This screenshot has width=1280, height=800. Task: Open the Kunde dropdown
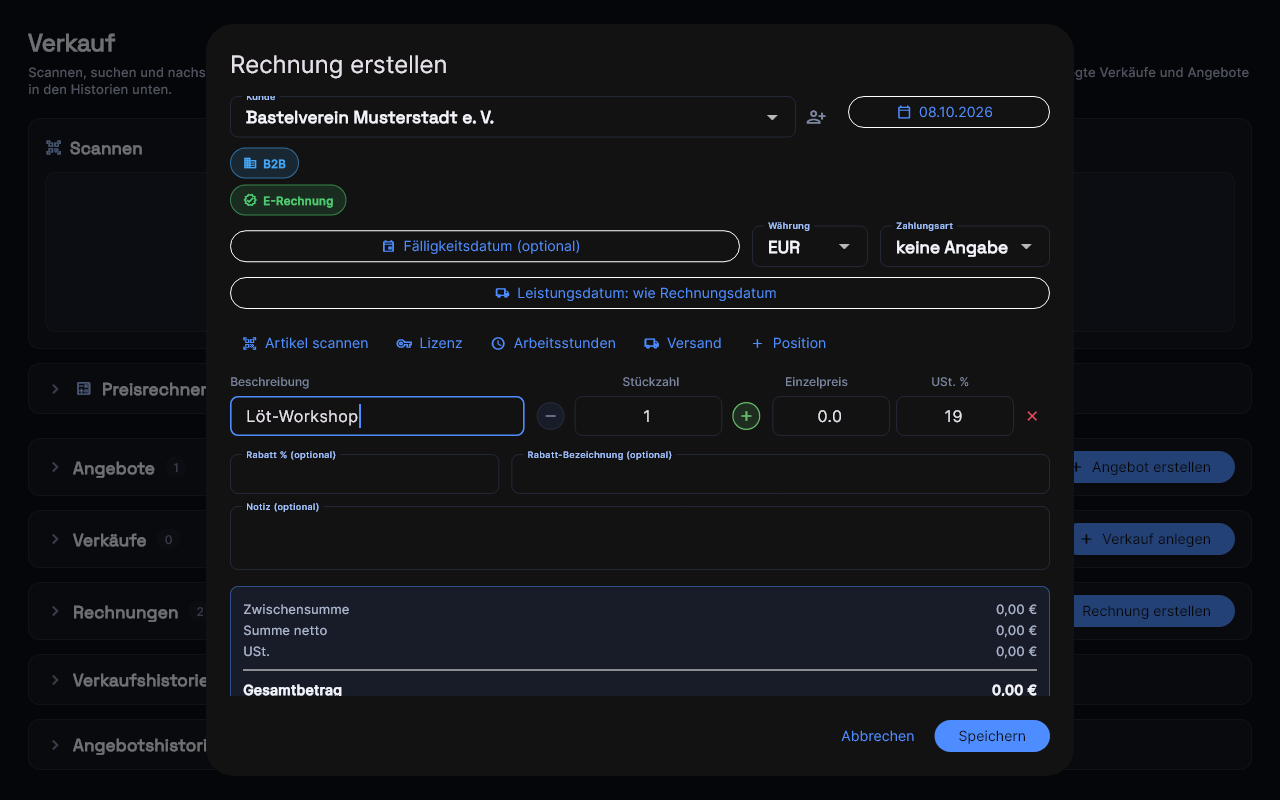click(513, 117)
